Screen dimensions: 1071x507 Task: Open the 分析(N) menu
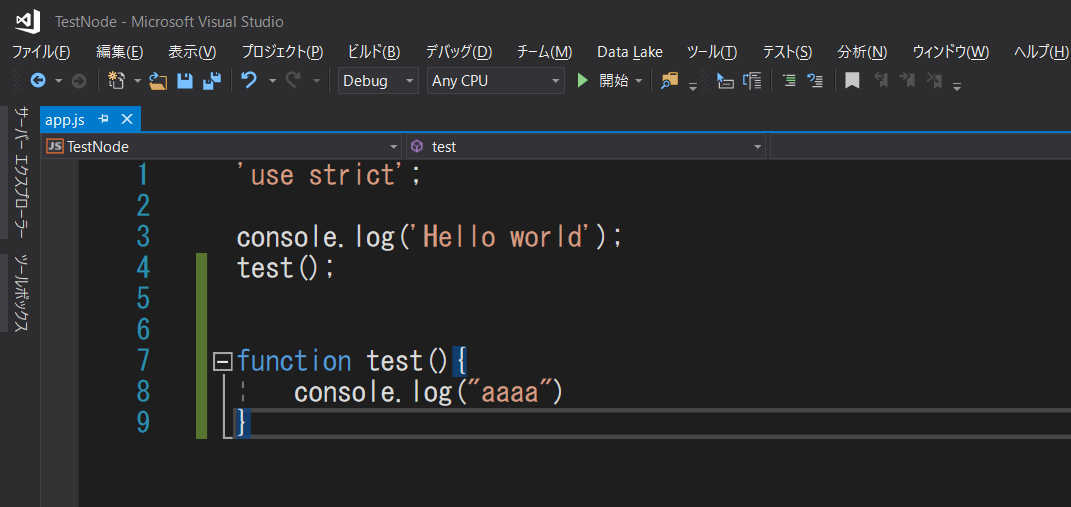click(x=862, y=52)
